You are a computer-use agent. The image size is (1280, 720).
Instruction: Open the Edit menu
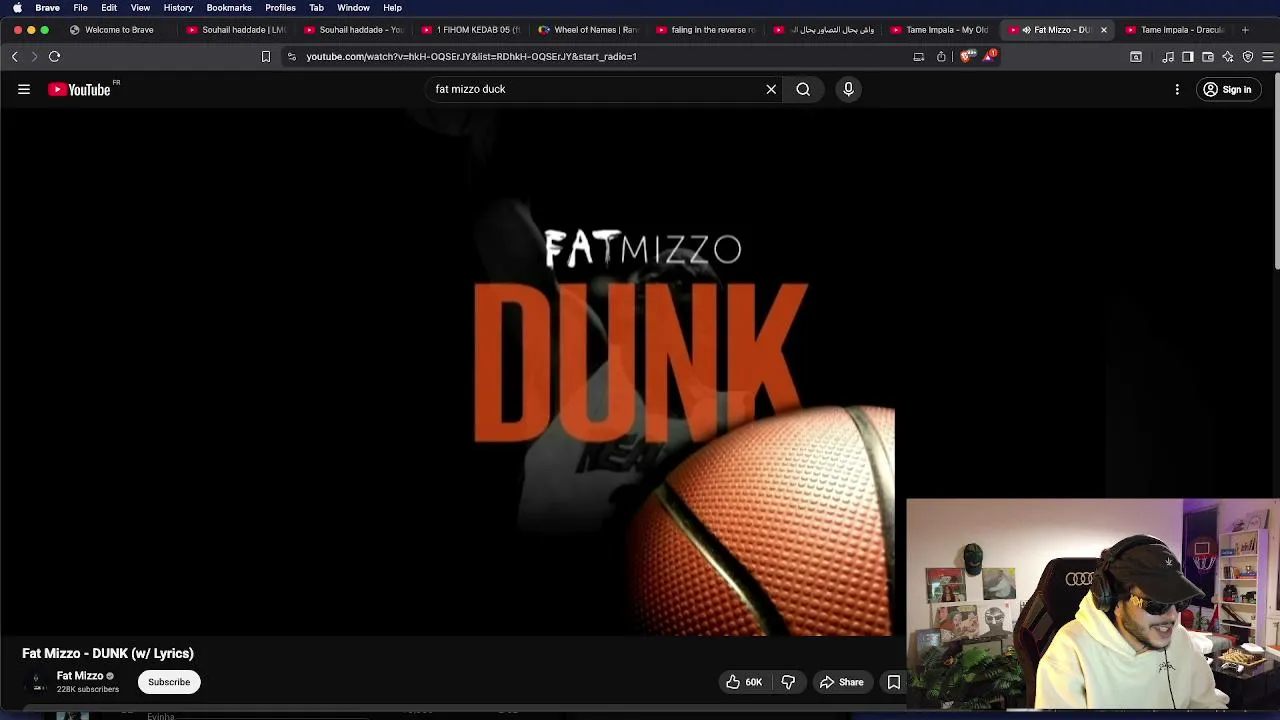109,8
